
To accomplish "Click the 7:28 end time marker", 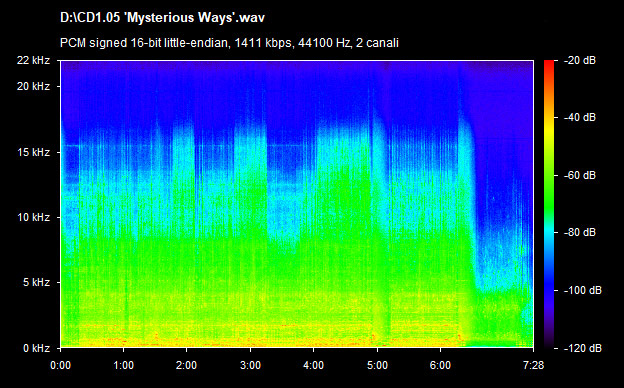I will pyautogui.click(x=533, y=365).
